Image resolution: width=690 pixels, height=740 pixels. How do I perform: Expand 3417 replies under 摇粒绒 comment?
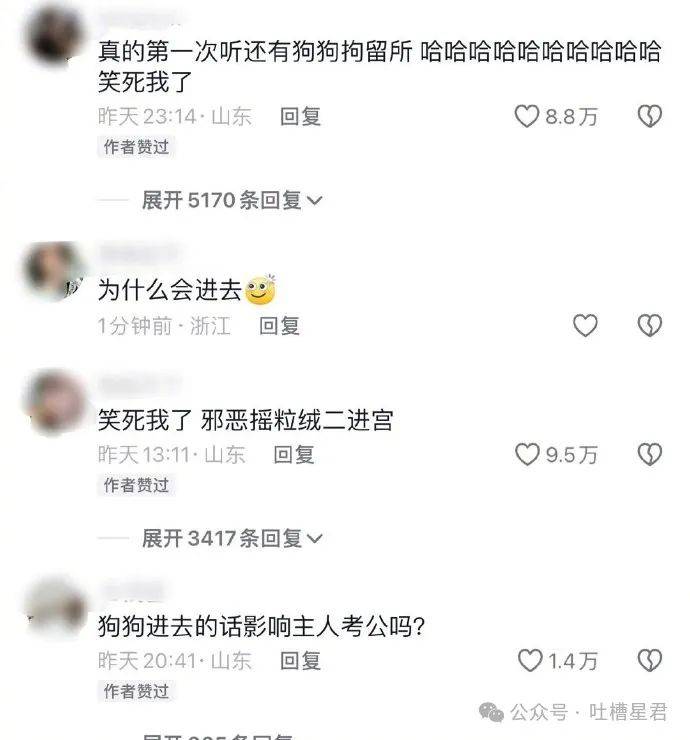coord(232,538)
